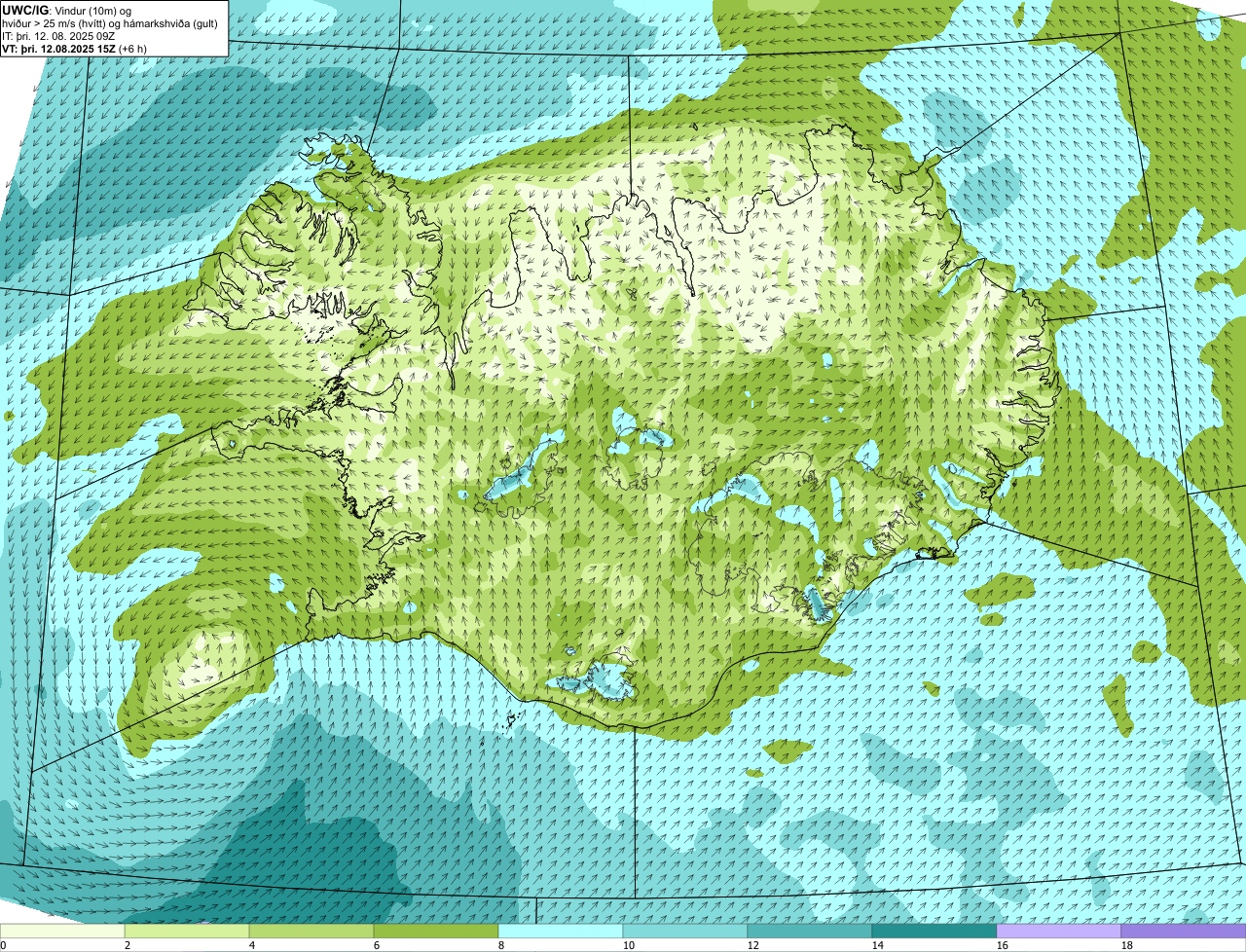
Task: Click the light green 2–4 m/s legend swatch
Action: [187, 931]
